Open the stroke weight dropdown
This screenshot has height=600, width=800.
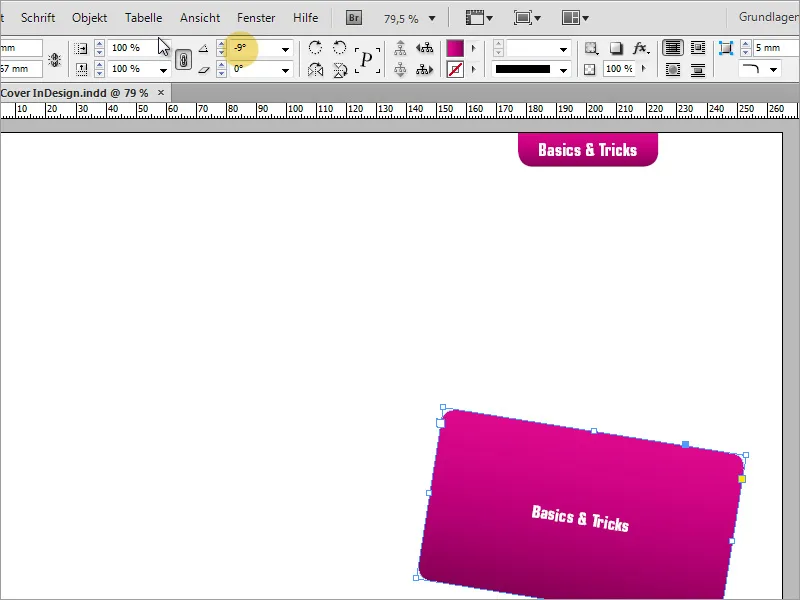[x=563, y=49]
